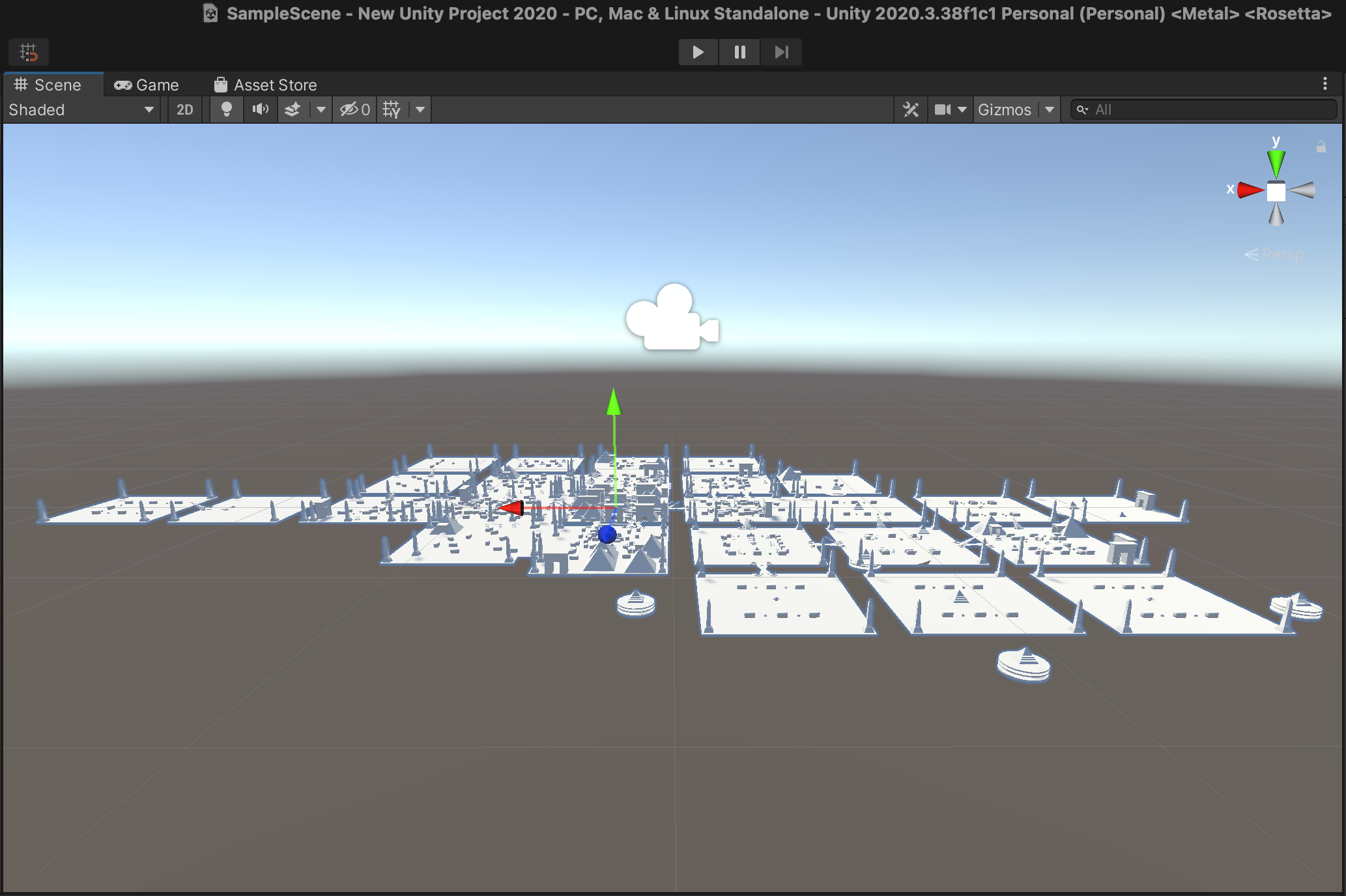1346x896 pixels.
Task: Toggle scene lighting with the bulb icon
Action: (x=226, y=109)
